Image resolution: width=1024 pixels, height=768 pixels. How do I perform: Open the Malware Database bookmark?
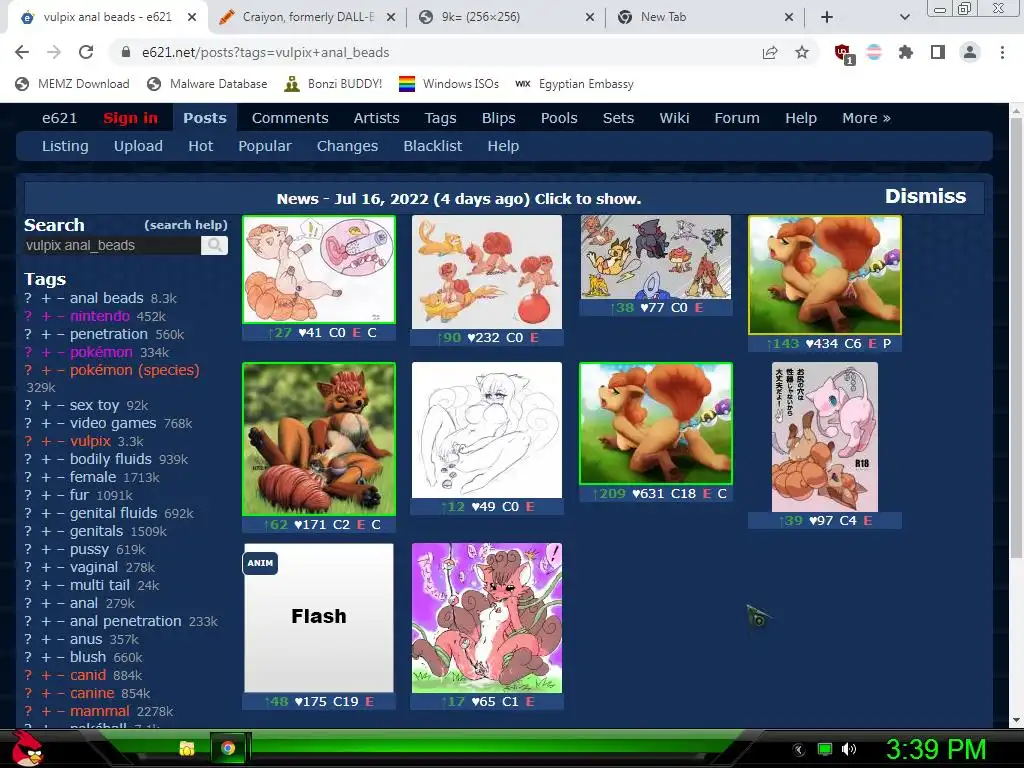207,84
